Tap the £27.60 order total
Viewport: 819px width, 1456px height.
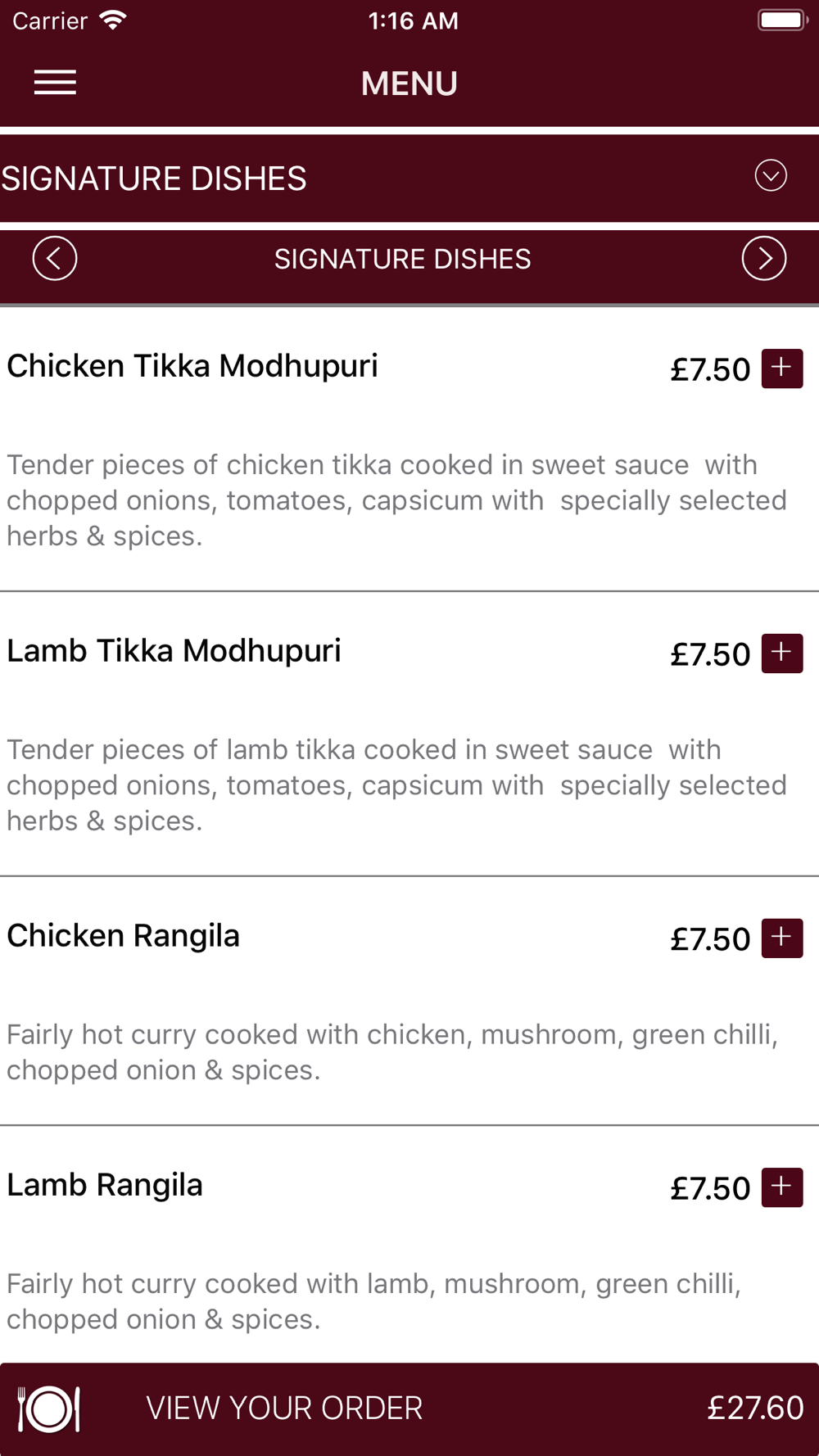[x=755, y=1409]
